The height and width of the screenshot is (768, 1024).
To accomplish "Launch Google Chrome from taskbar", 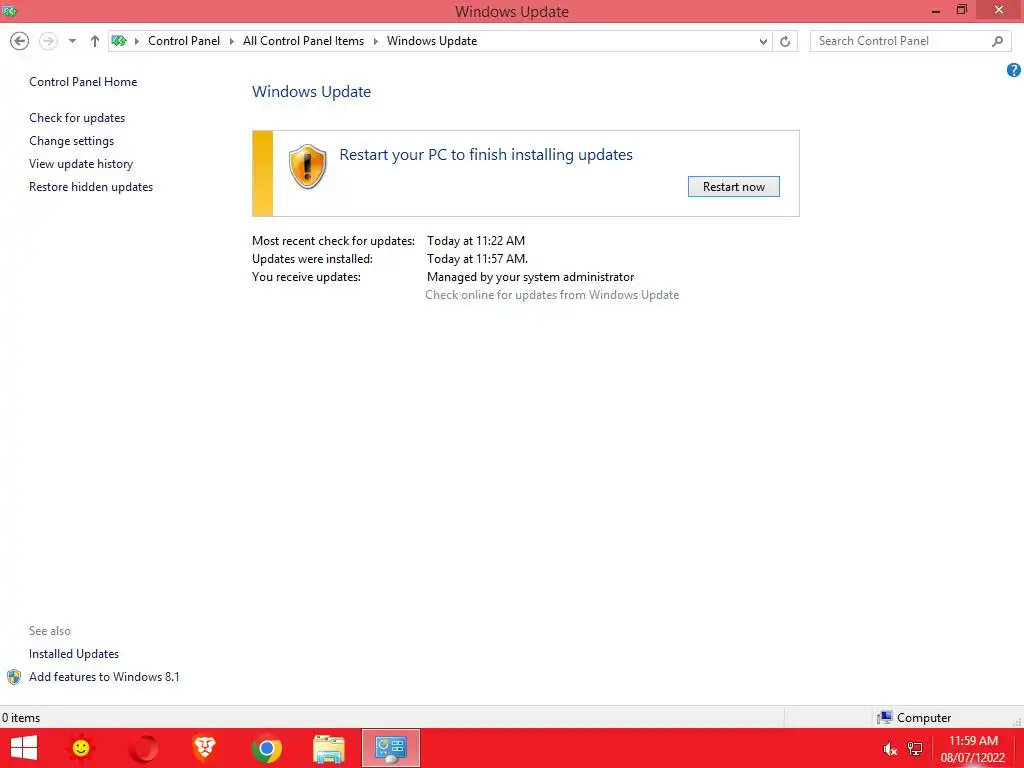I will (x=266, y=748).
